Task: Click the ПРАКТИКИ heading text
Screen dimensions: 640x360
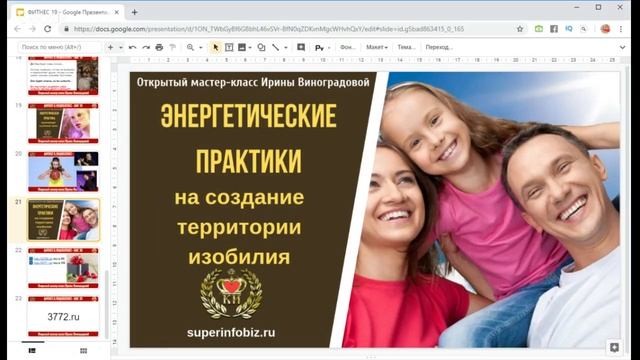Action: pyautogui.click(x=249, y=161)
